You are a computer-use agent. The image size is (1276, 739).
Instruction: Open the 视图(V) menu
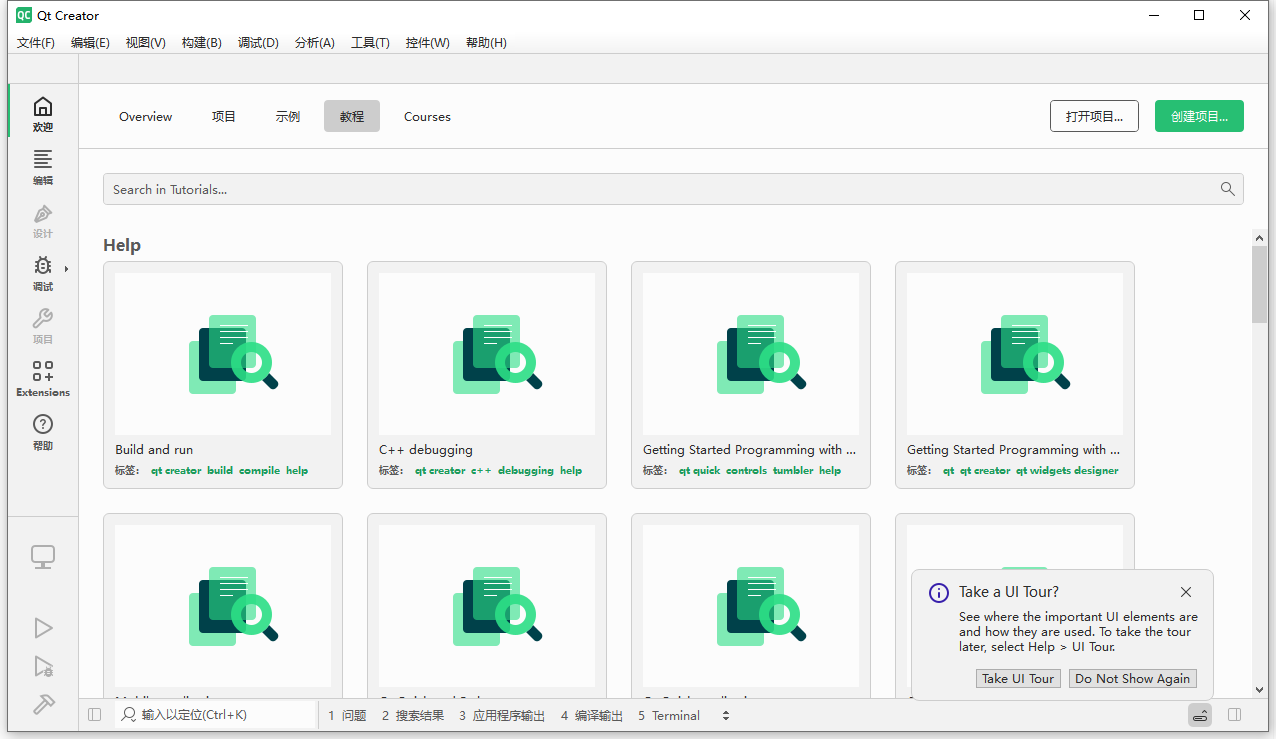point(146,43)
